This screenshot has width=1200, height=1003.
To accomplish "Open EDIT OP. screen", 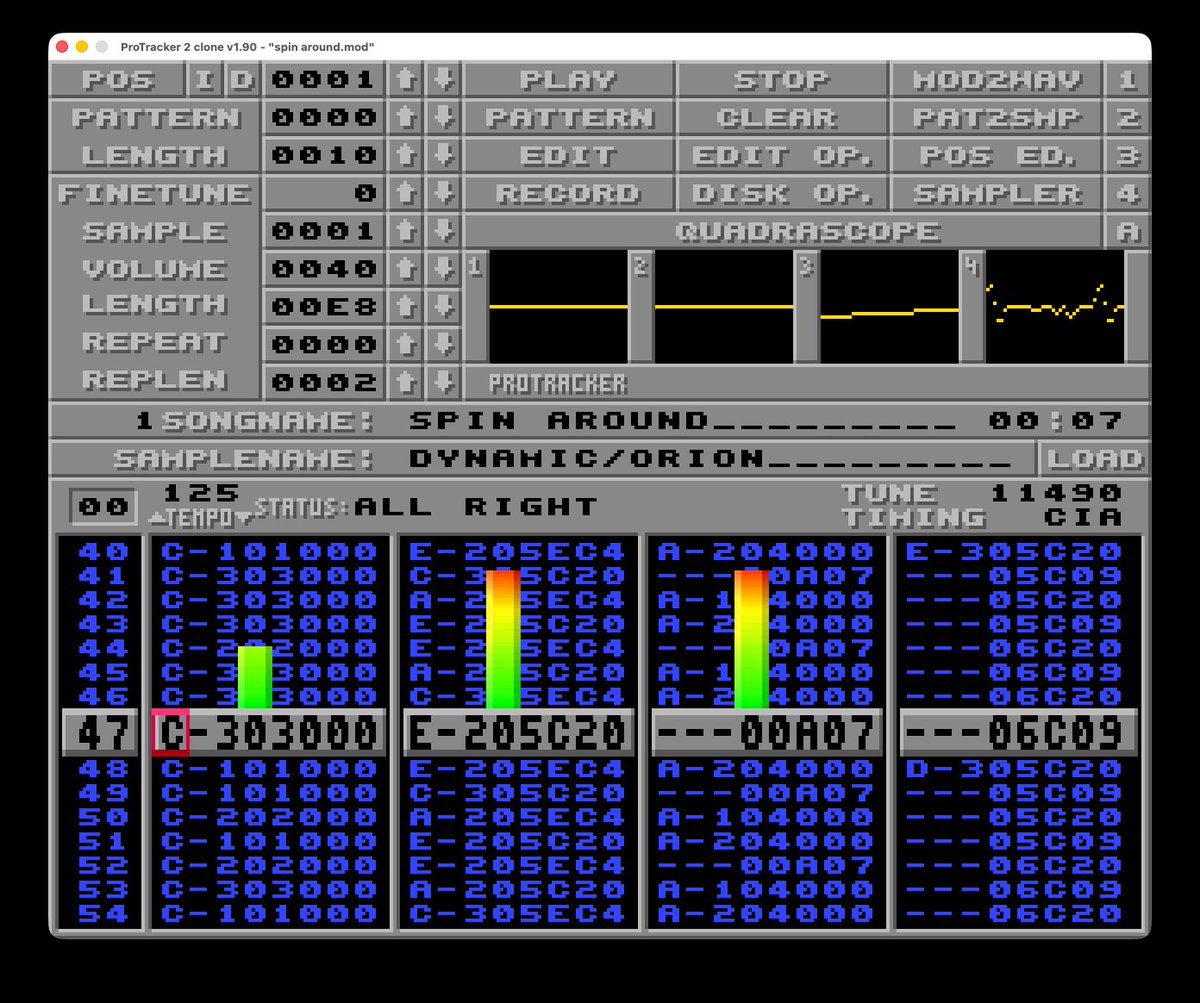I will coord(782,156).
